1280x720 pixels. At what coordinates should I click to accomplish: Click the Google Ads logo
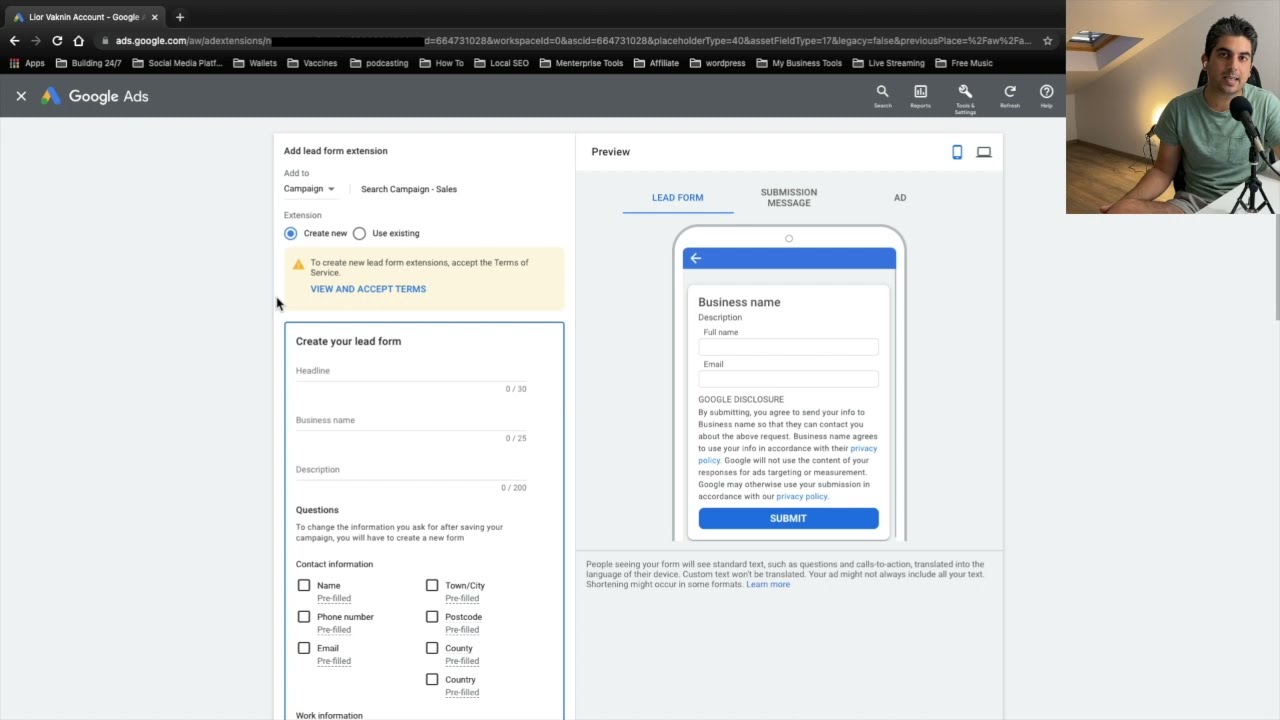click(95, 96)
